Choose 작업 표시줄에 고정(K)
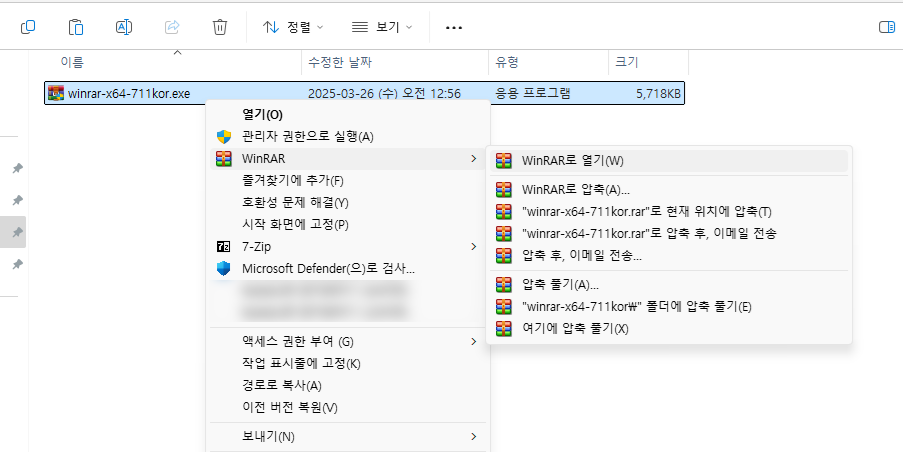The image size is (903, 452). pyautogui.click(x=350, y=363)
